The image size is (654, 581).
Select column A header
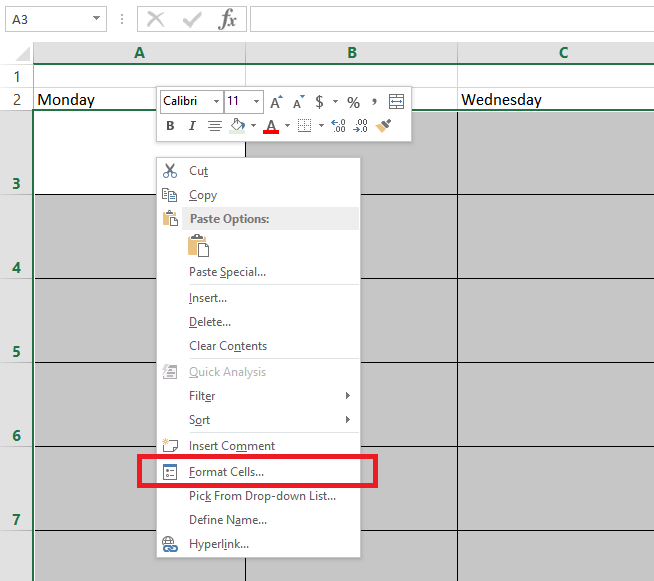click(x=139, y=53)
